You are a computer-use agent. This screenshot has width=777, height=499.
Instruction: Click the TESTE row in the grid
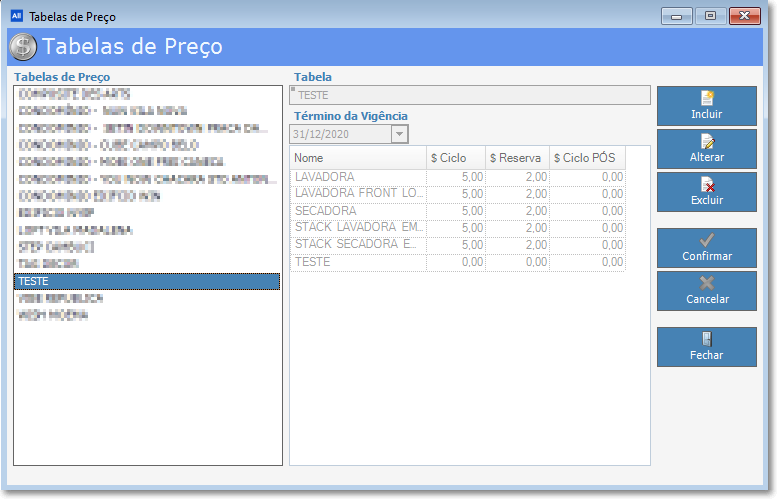[358, 262]
